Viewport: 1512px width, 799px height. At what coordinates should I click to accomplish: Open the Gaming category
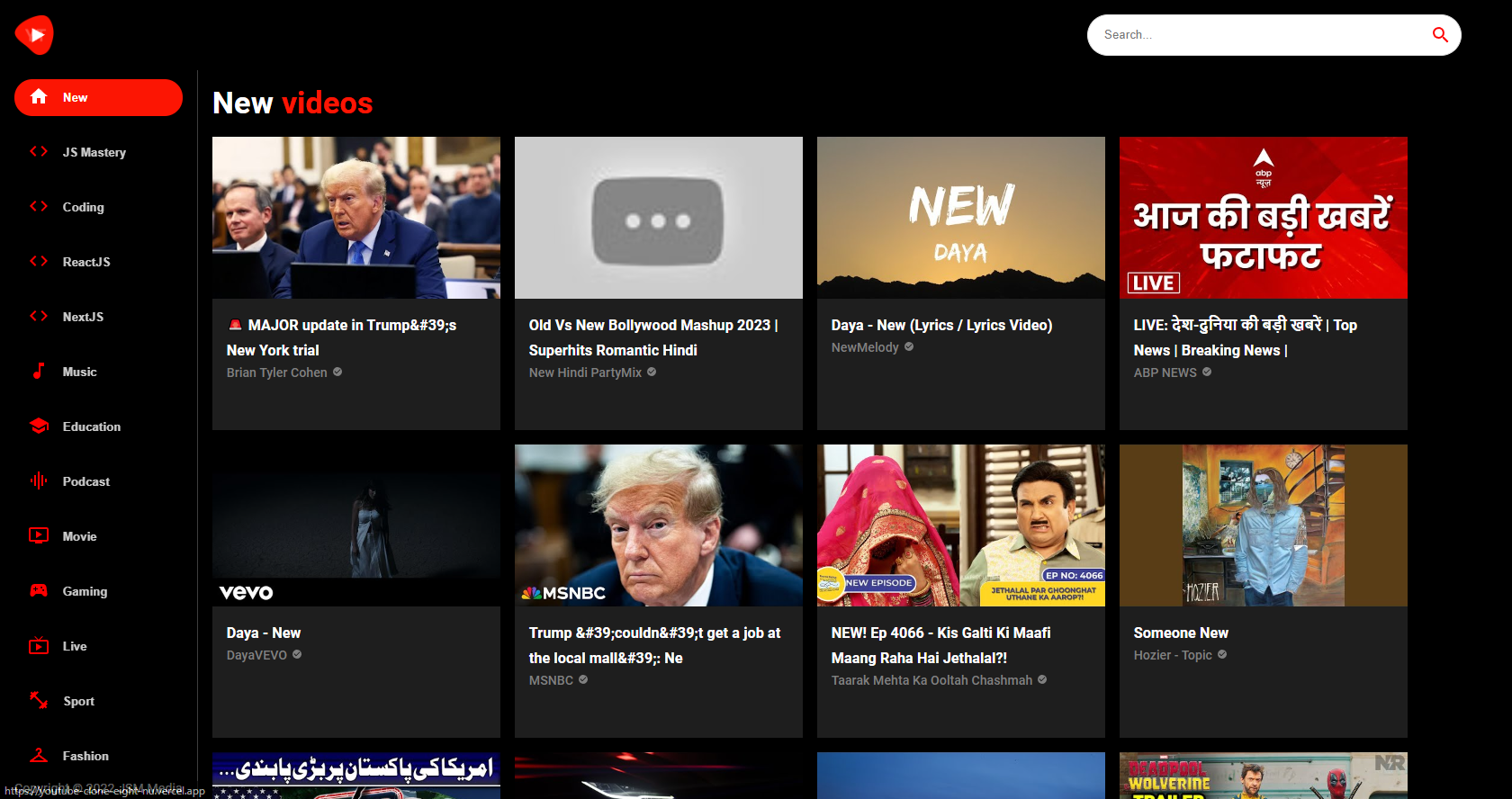(x=98, y=591)
